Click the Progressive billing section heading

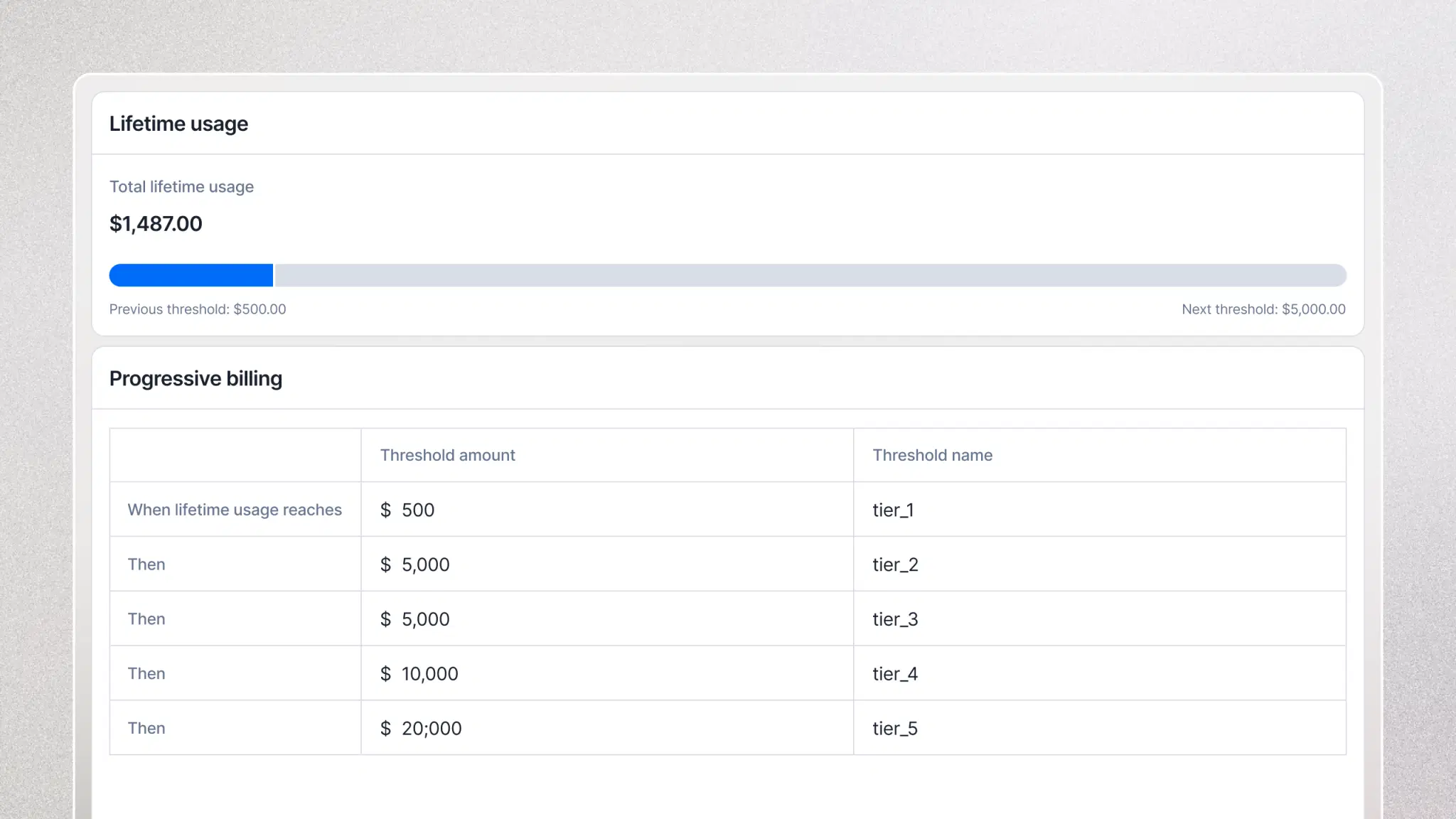[x=196, y=378]
